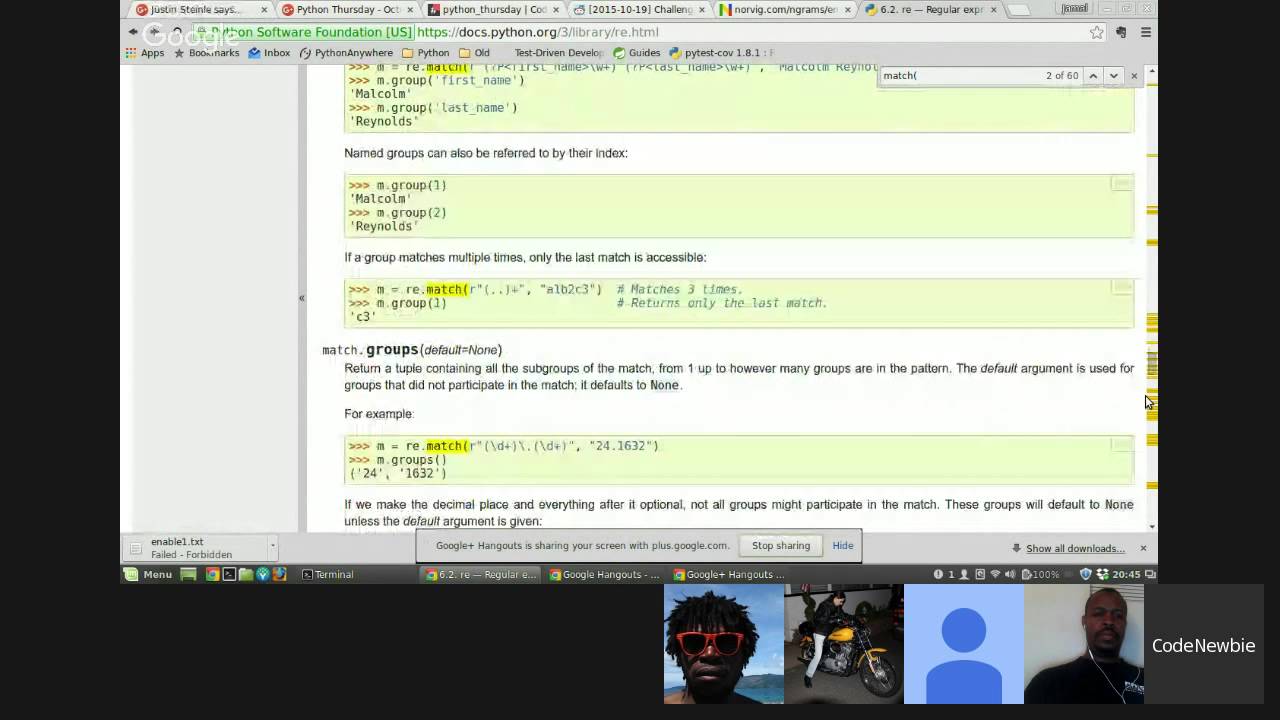Open pytest-cov 1.8.1 bookmark
The width and height of the screenshot is (1280, 720).
click(x=722, y=53)
